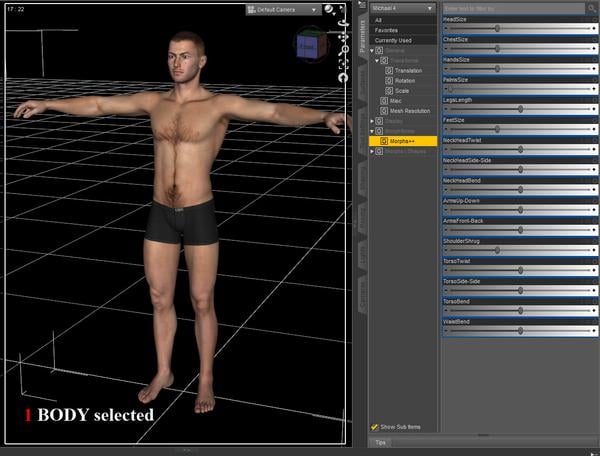
Task: Collapse topmost group arrow under Currently Used
Action: tap(372, 50)
